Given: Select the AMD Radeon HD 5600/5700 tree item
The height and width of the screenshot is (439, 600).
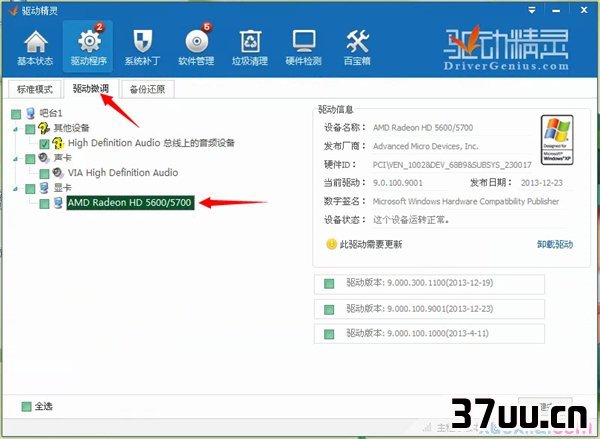Looking at the screenshot, I should point(130,202).
